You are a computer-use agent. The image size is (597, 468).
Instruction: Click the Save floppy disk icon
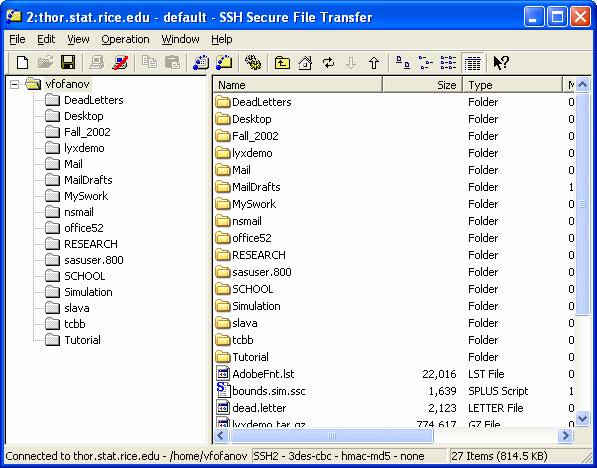click(x=68, y=62)
